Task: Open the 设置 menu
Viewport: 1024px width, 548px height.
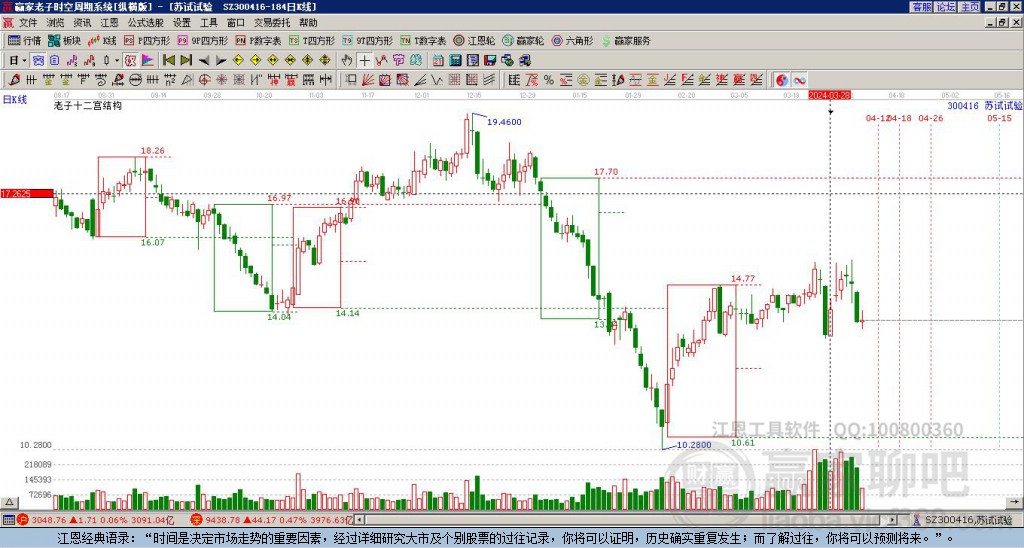Action: click(x=182, y=23)
